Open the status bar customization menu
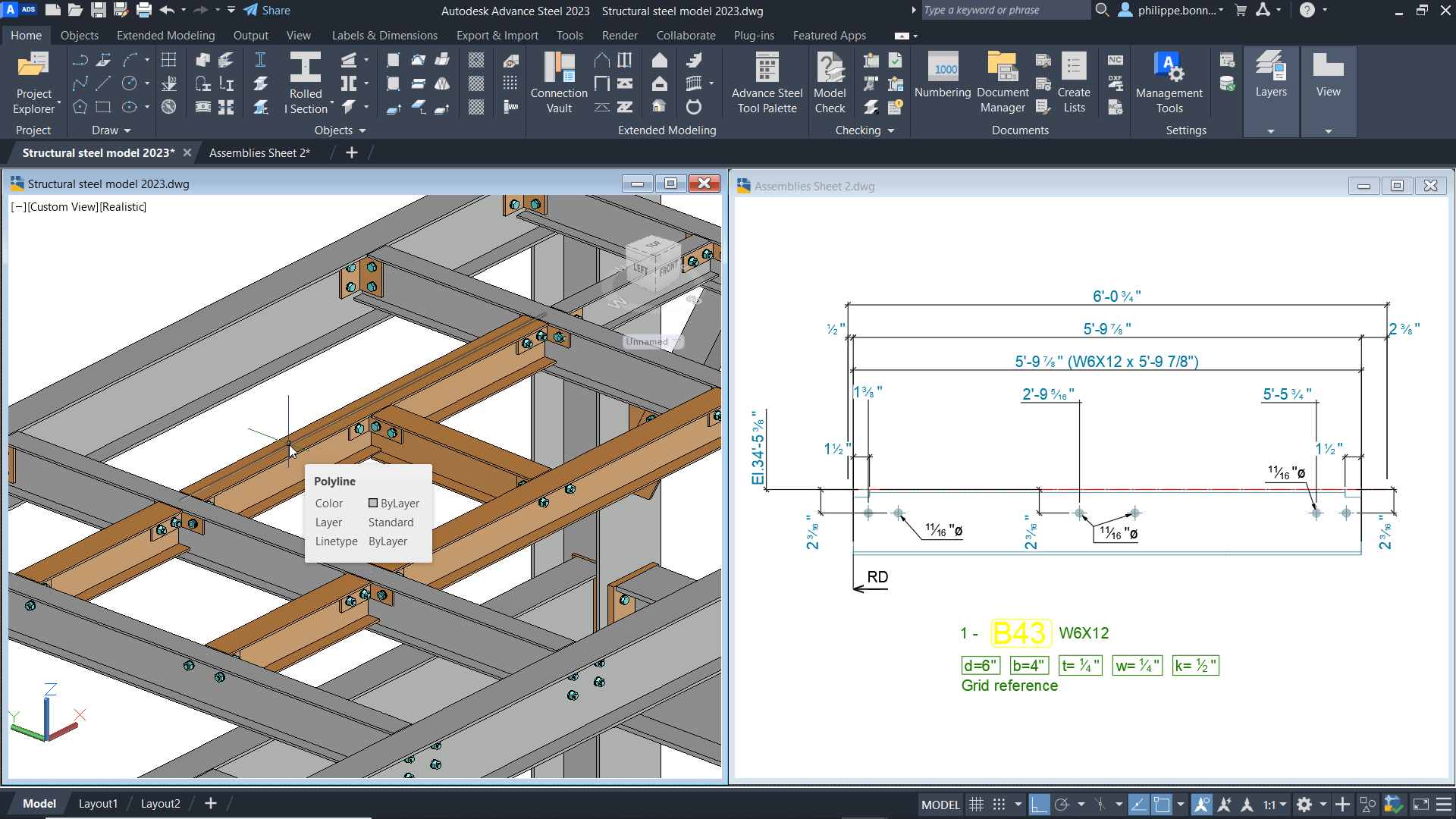1456x819 pixels. pyautogui.click(x=1444, y=805)
